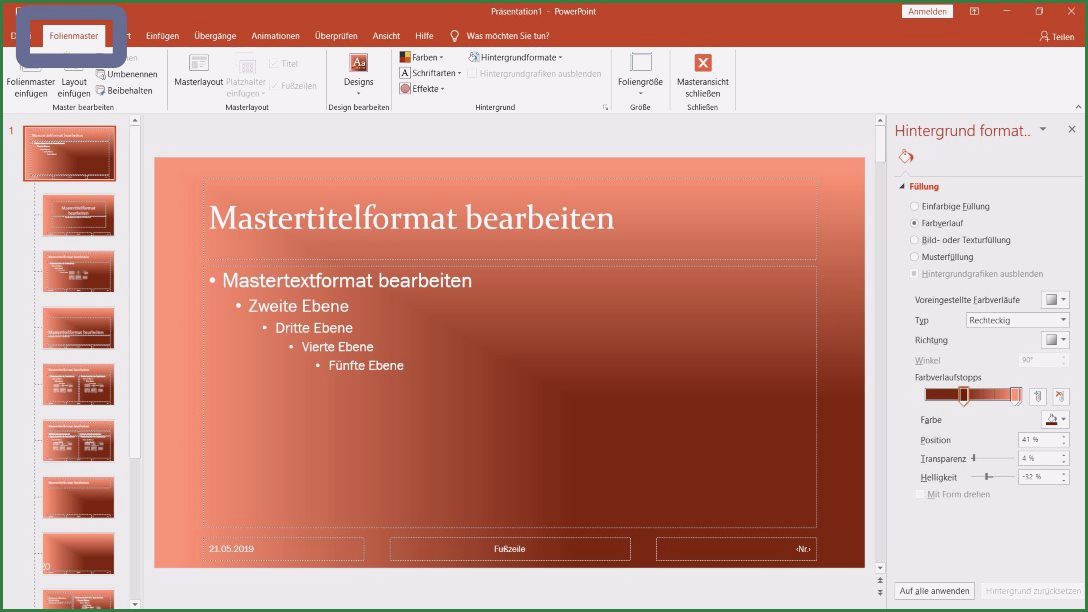Open the Typ dropdown showing Rechteckig

(x=1017, y=320)
